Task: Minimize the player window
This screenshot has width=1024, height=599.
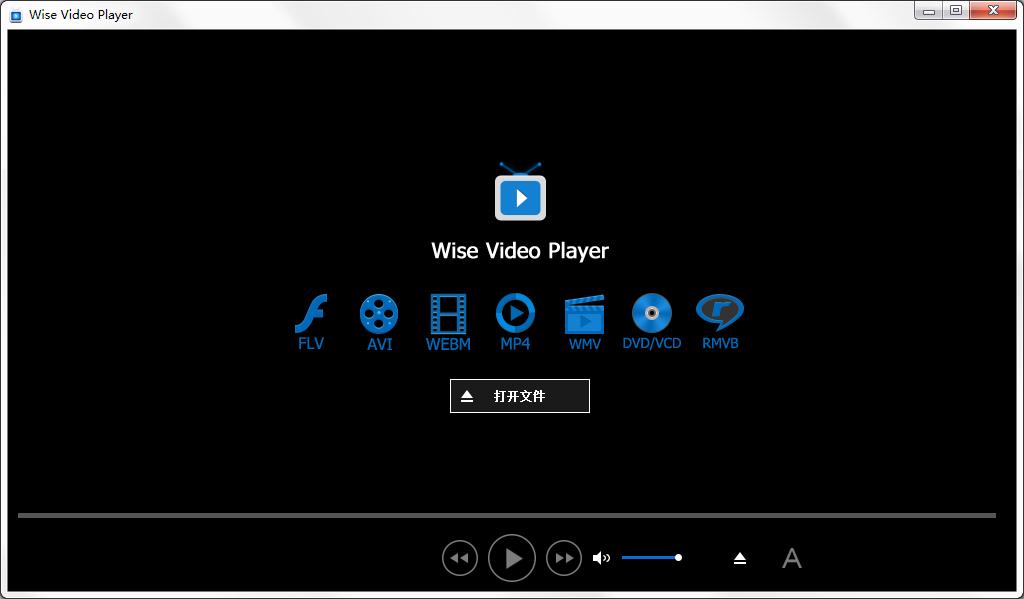Action: (929, 11)
